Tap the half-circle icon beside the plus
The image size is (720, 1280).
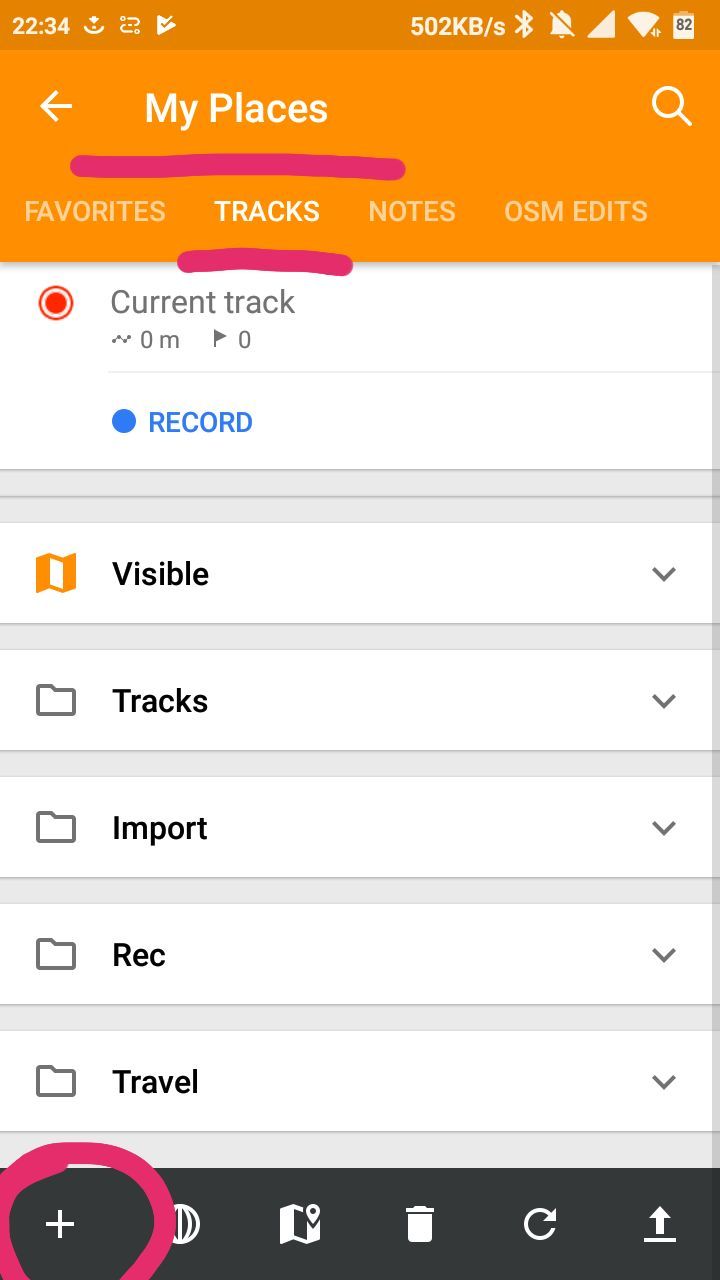click(x=183, y=1224)
